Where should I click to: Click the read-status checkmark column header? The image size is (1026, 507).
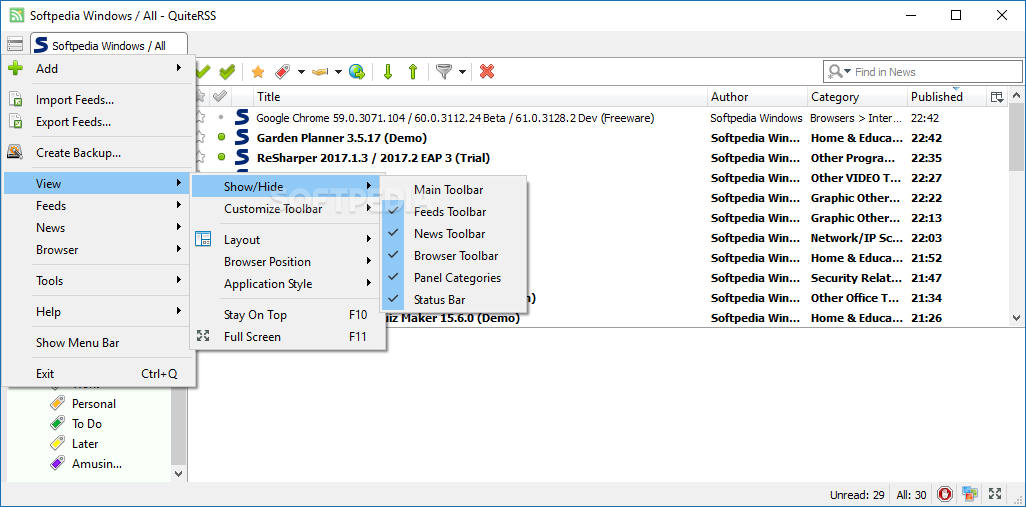click(x=221, y=96)
